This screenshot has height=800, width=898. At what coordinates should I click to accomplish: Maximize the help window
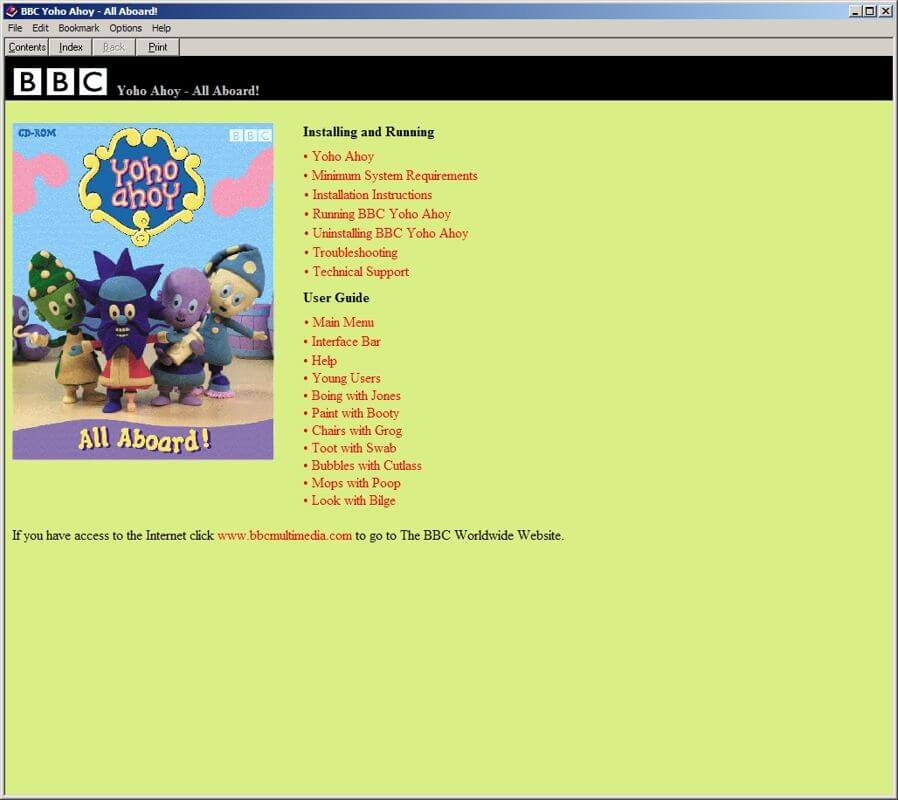pos(870,11)
